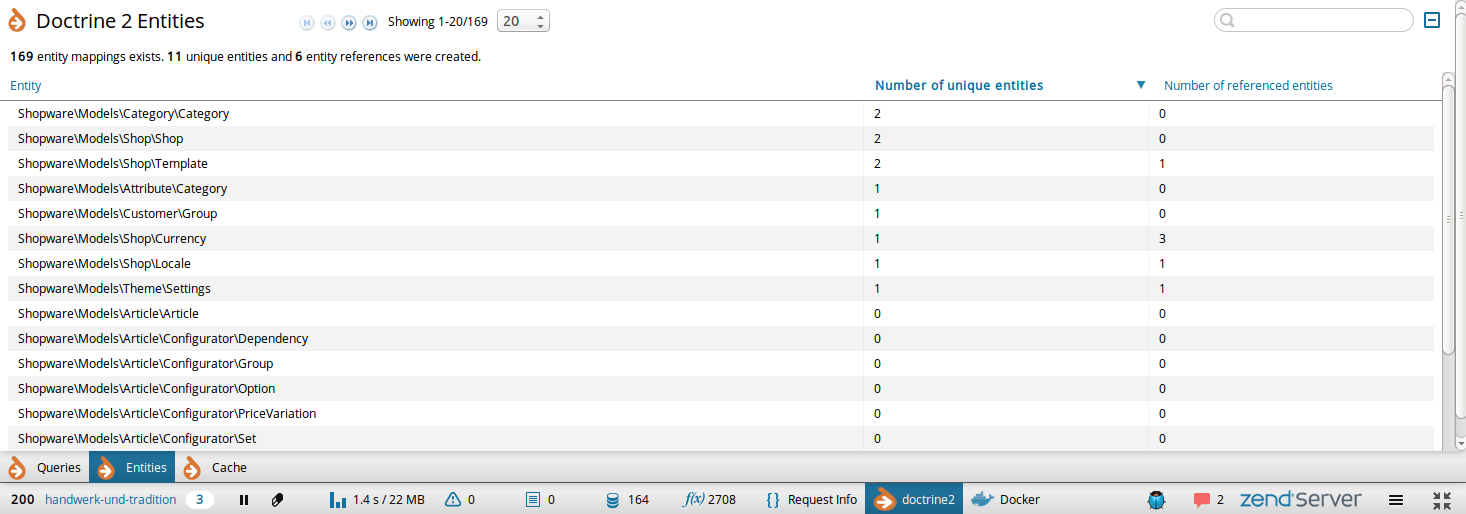Click the debugger bug icon
1466x514 pixels.
pyautogui.click(x=1157, y=500)
